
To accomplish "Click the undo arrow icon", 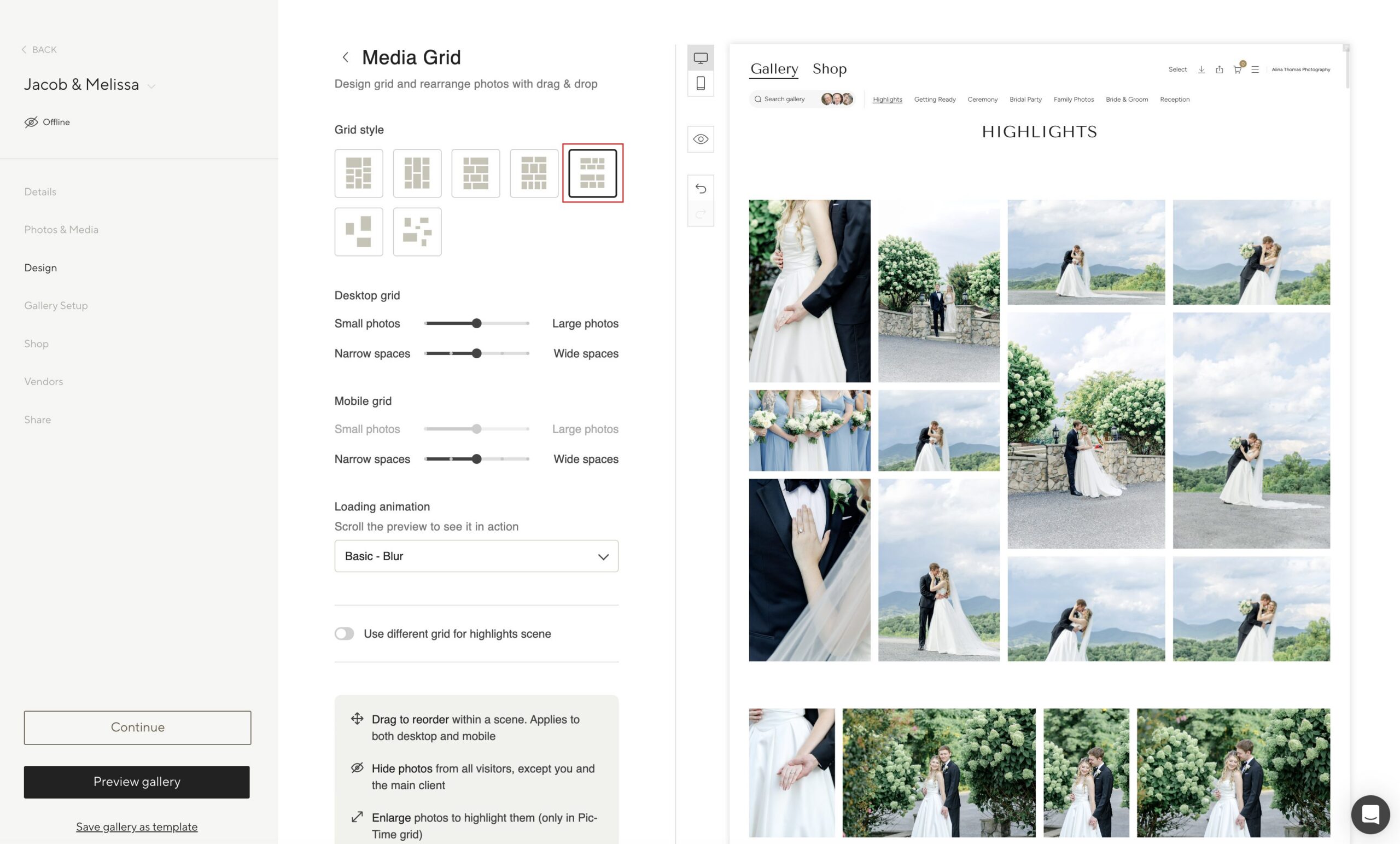I will click(x=701, y=188).
